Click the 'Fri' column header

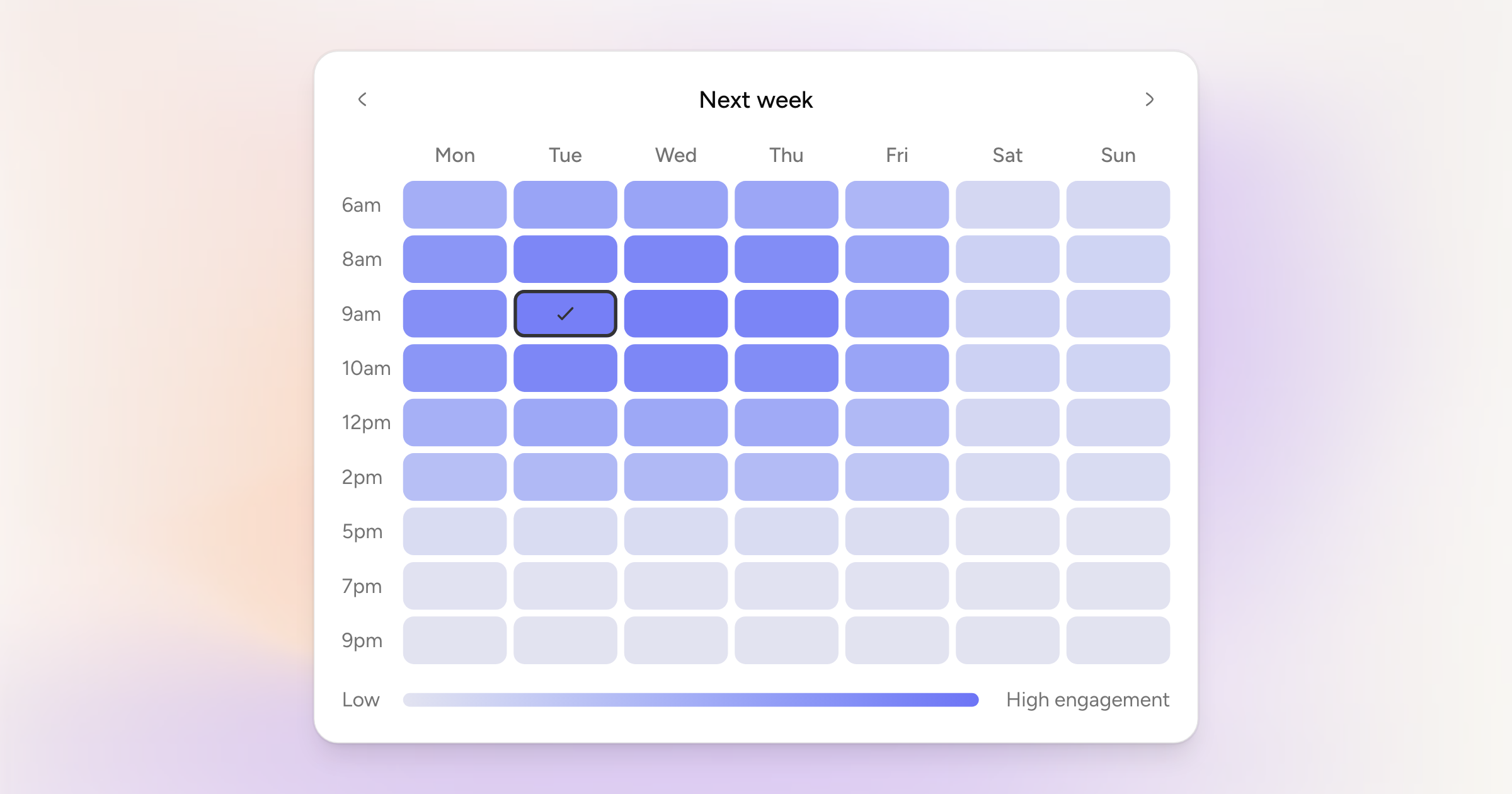pyautogui.click(x=897, y=155)
